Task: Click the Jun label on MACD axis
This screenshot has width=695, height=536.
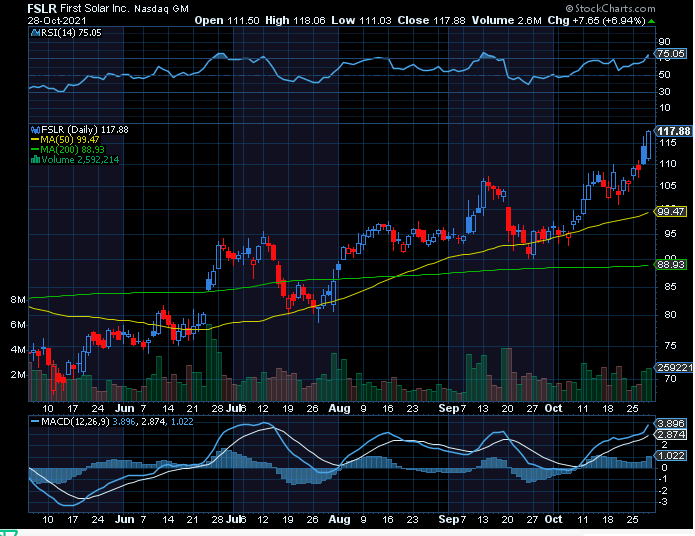Action: pyautogui.click(x=125, y=519)
